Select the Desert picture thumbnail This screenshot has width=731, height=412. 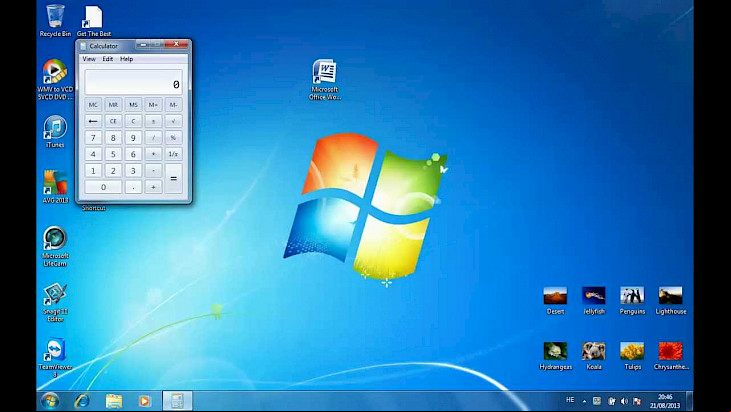tap(555, 301)
